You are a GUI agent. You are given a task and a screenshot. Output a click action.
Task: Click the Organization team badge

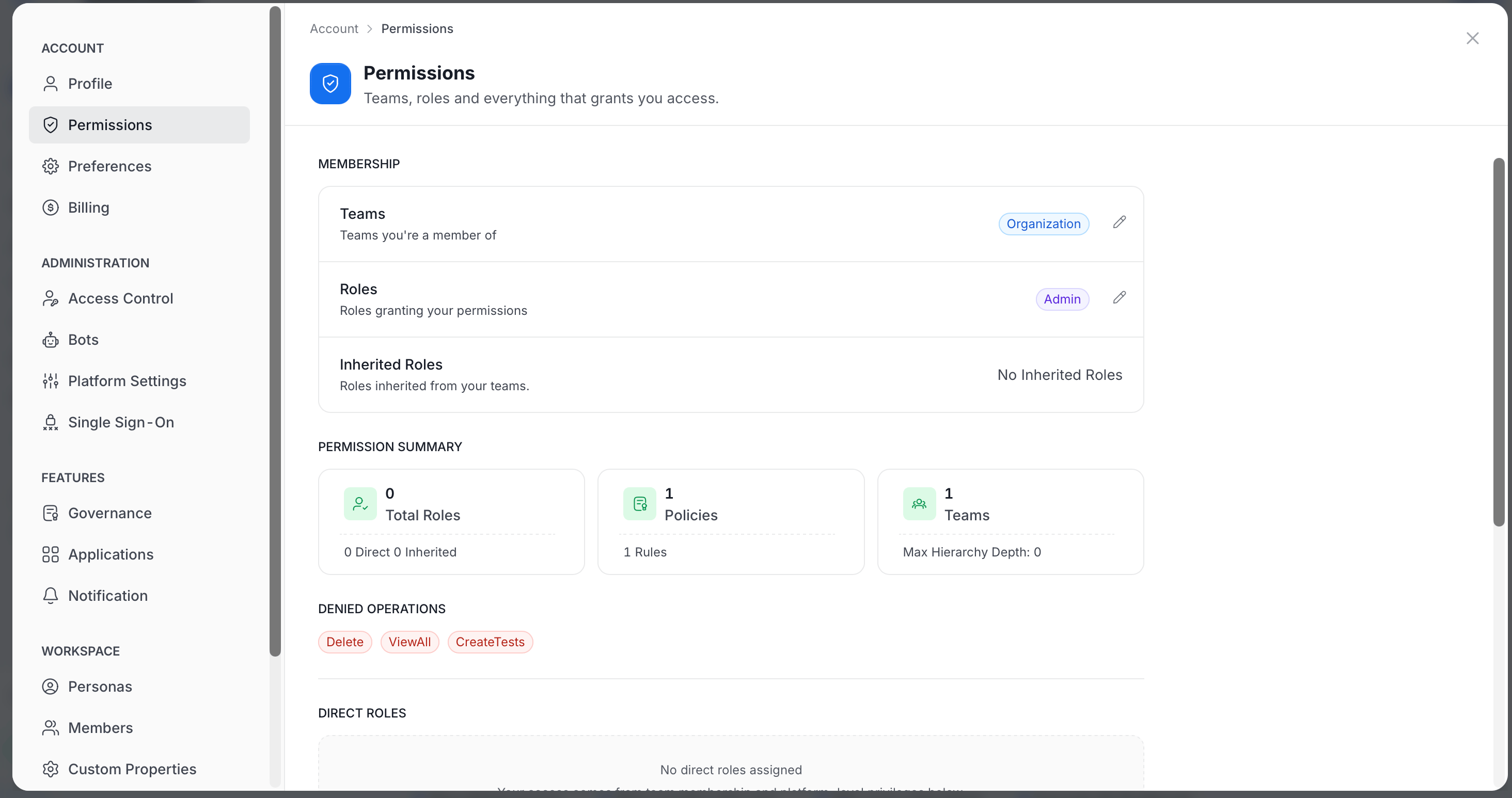coord(1044,224)
